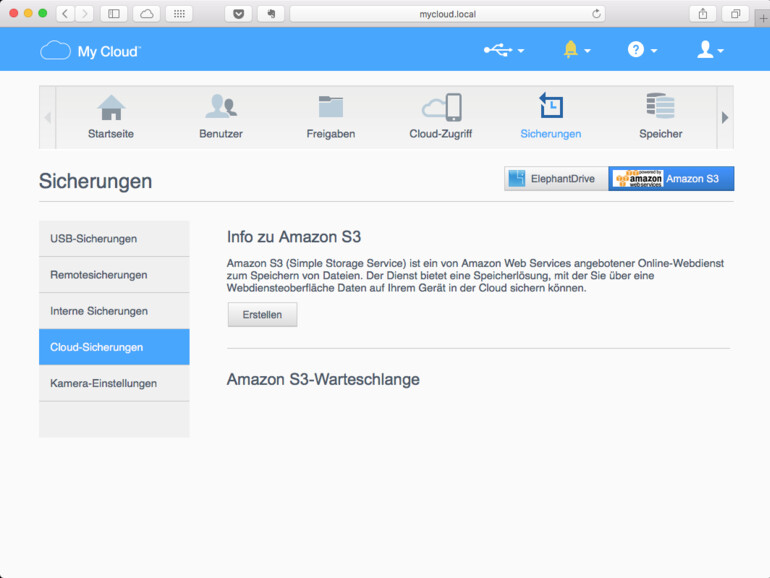
Task: Open a new tab with plus button
Action: click(763, 19)
